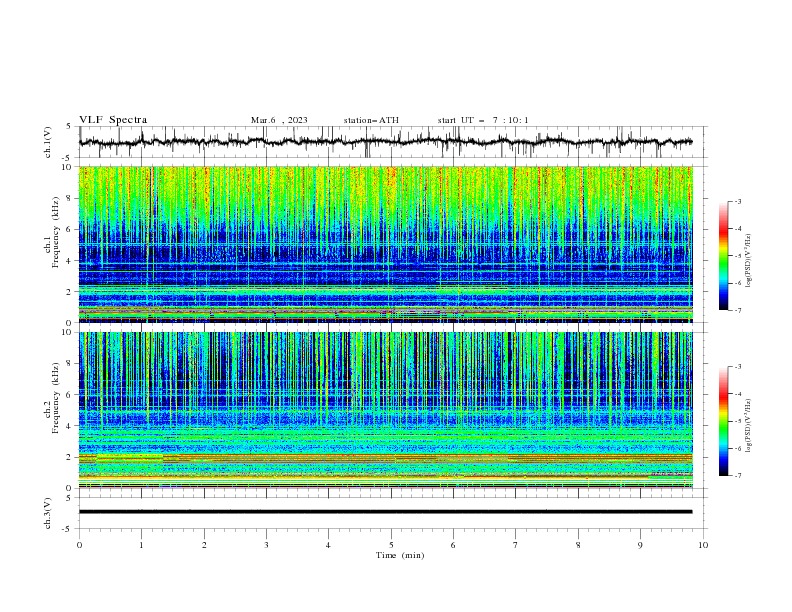Screen dimensions: 792x612
Task: Select the date text "Mar.6 , 2023"
Action: coord(279,120)
